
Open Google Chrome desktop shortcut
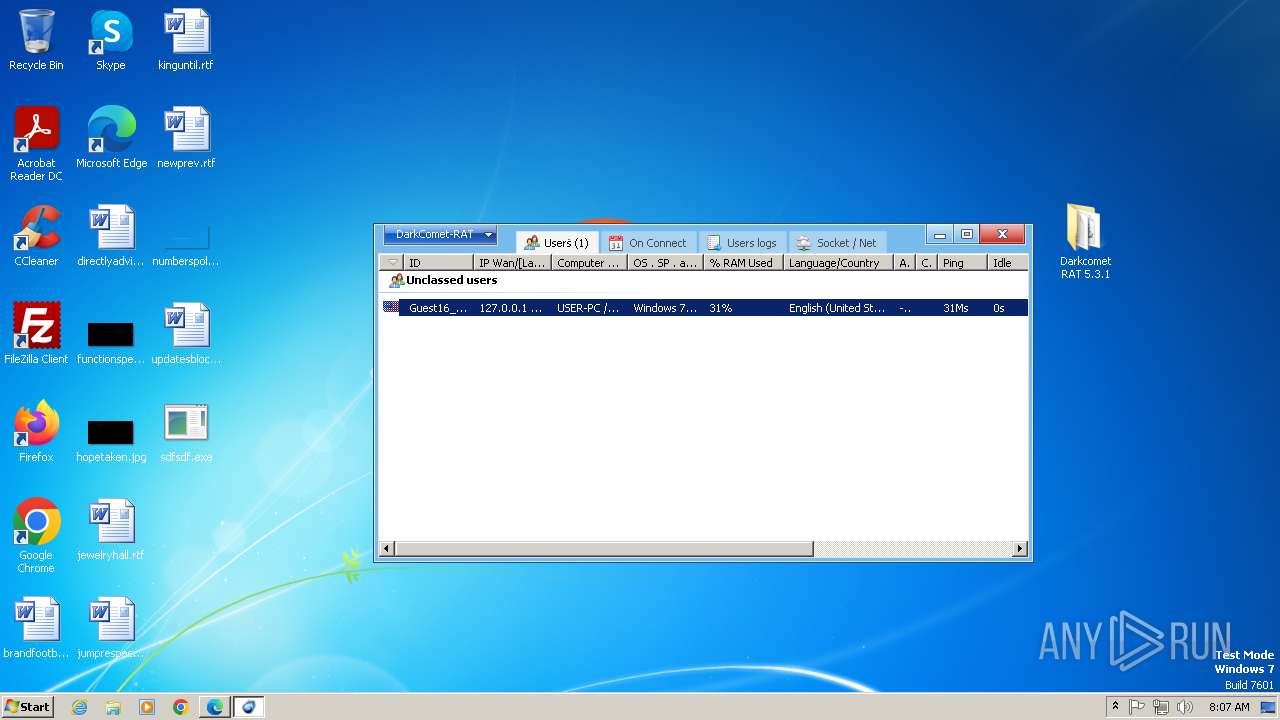(x=36, y=535)
